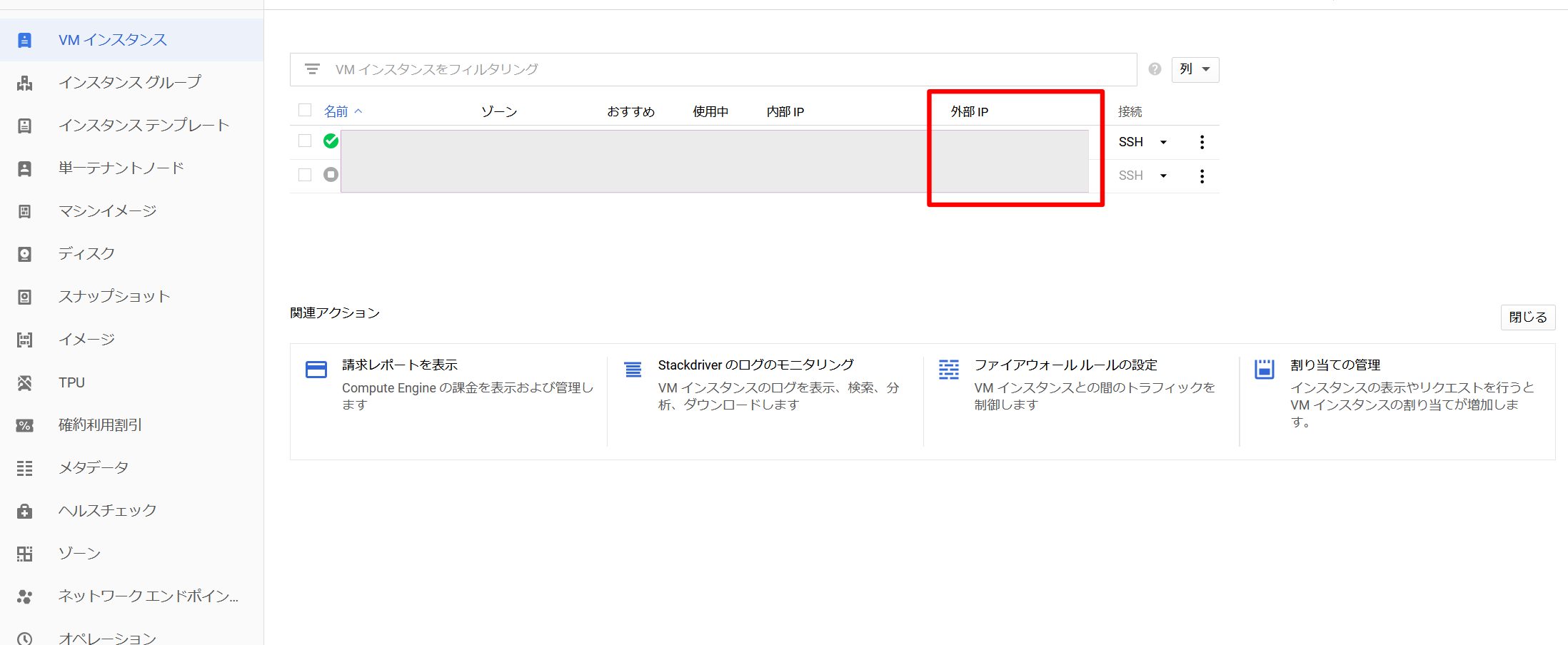Click the イメージ sidebar icon
Screen dimensions: 1568x645
click(24, 340)
